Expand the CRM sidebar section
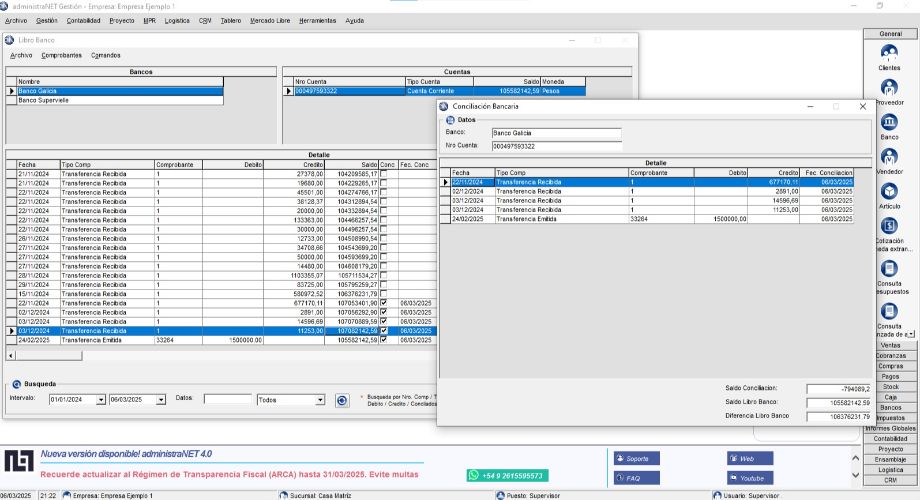The image size is (920, 500). point(890,480)
